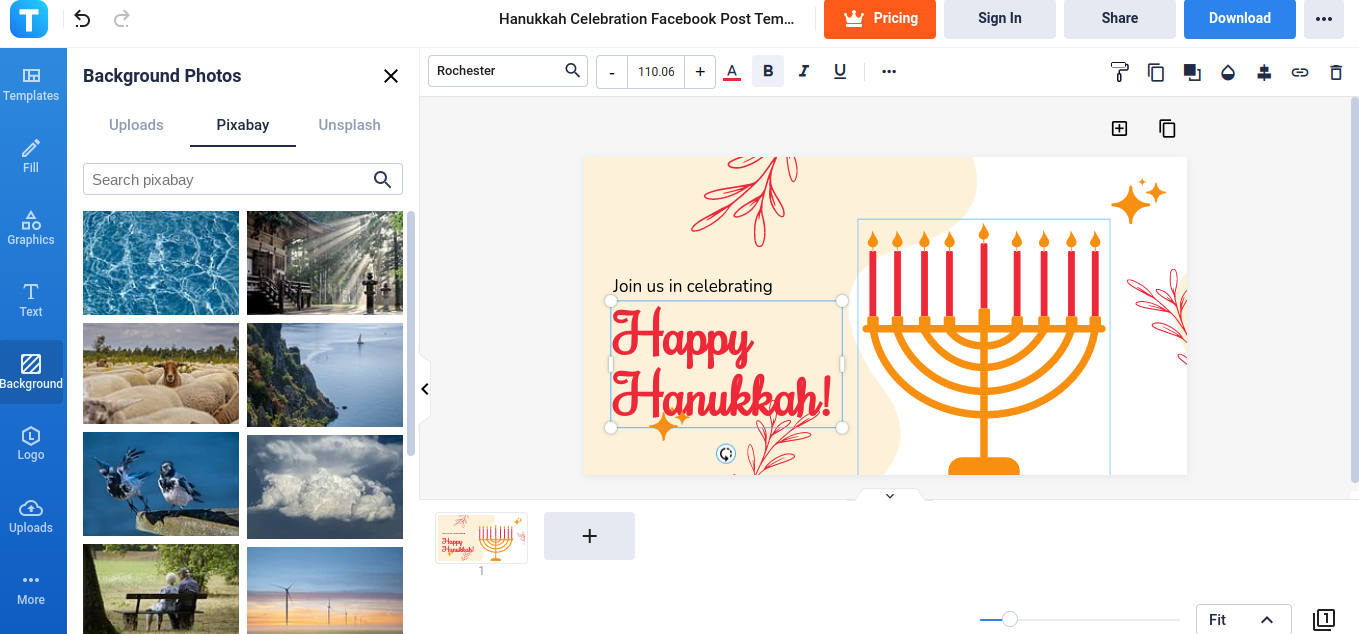The width and height of the screenshot is (1359, 634).
Task: Open the Logo panel
Action: (x=31, y=443)
